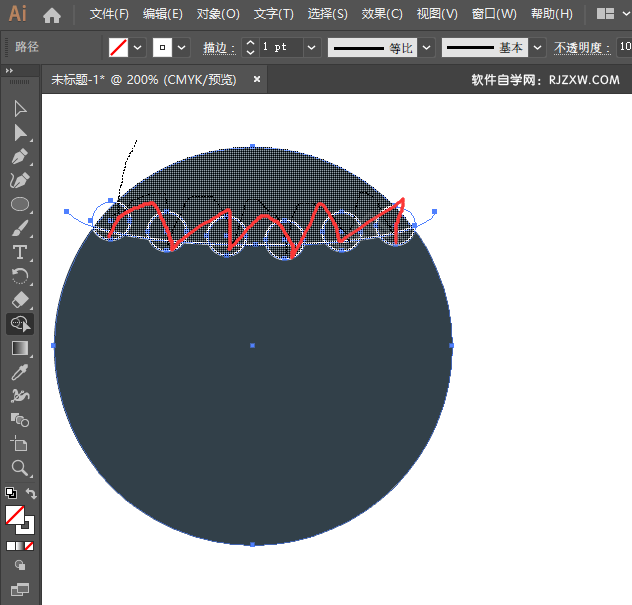Activate the Eraser tool
632x605 pixels.
click(20, 300)
